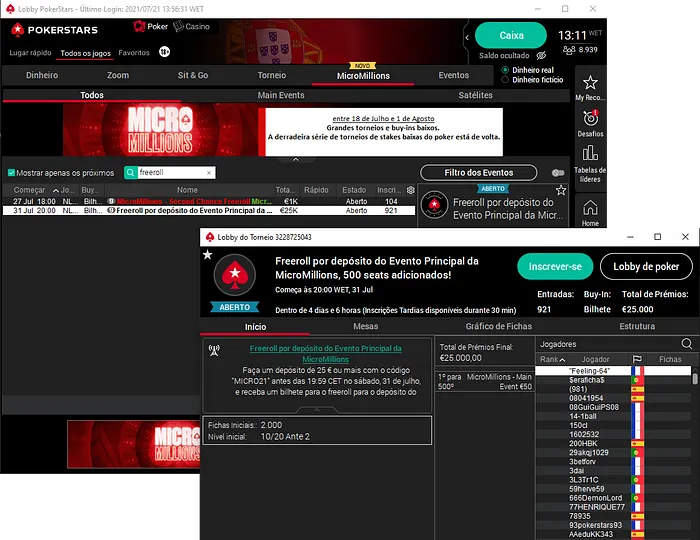This screenshot has height=540, width=700.
Task: Expand the tournament info panel chevron
Action: (317, 409)
